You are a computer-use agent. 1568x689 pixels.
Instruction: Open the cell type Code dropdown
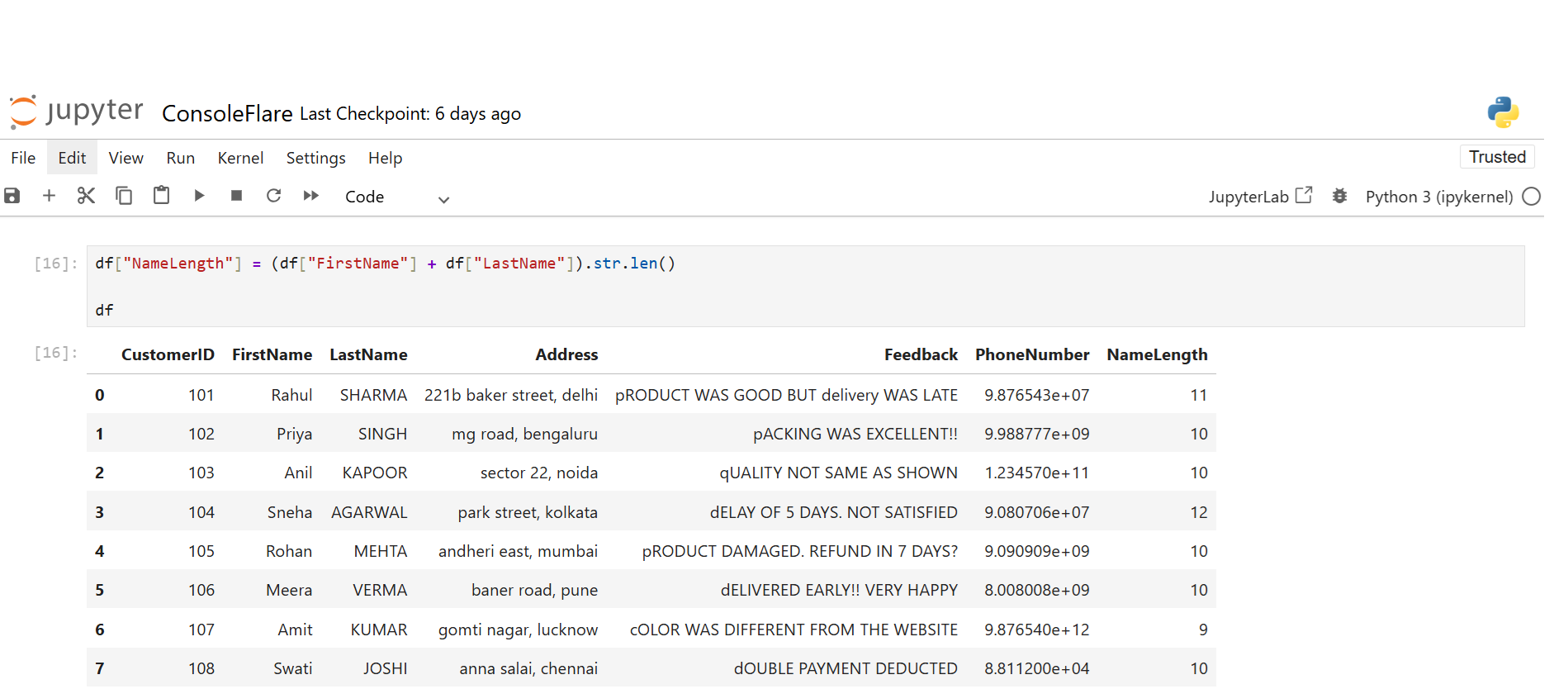(397, 197)
